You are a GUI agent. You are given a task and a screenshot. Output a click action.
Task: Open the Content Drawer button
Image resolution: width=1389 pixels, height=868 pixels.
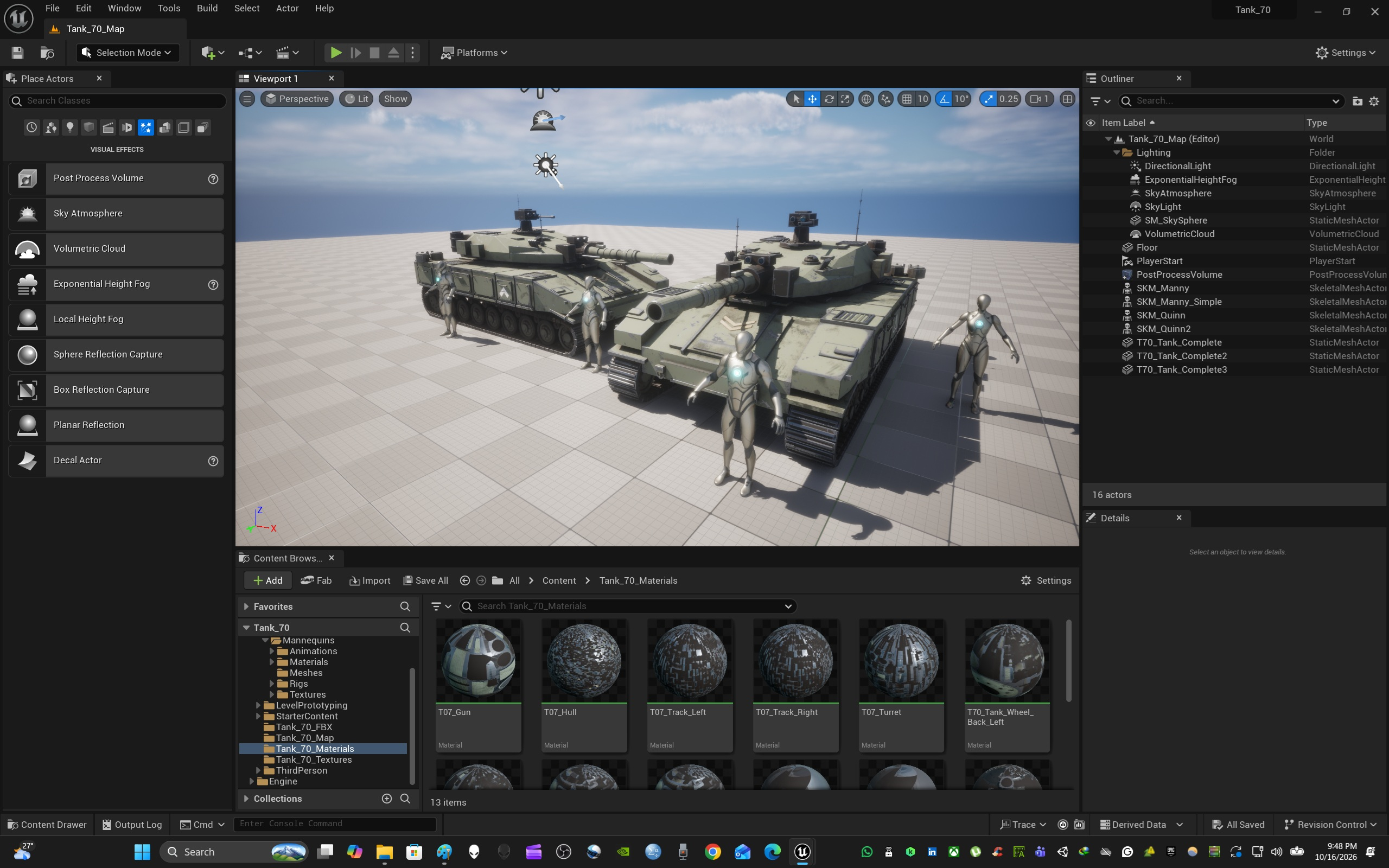(47, 825)
